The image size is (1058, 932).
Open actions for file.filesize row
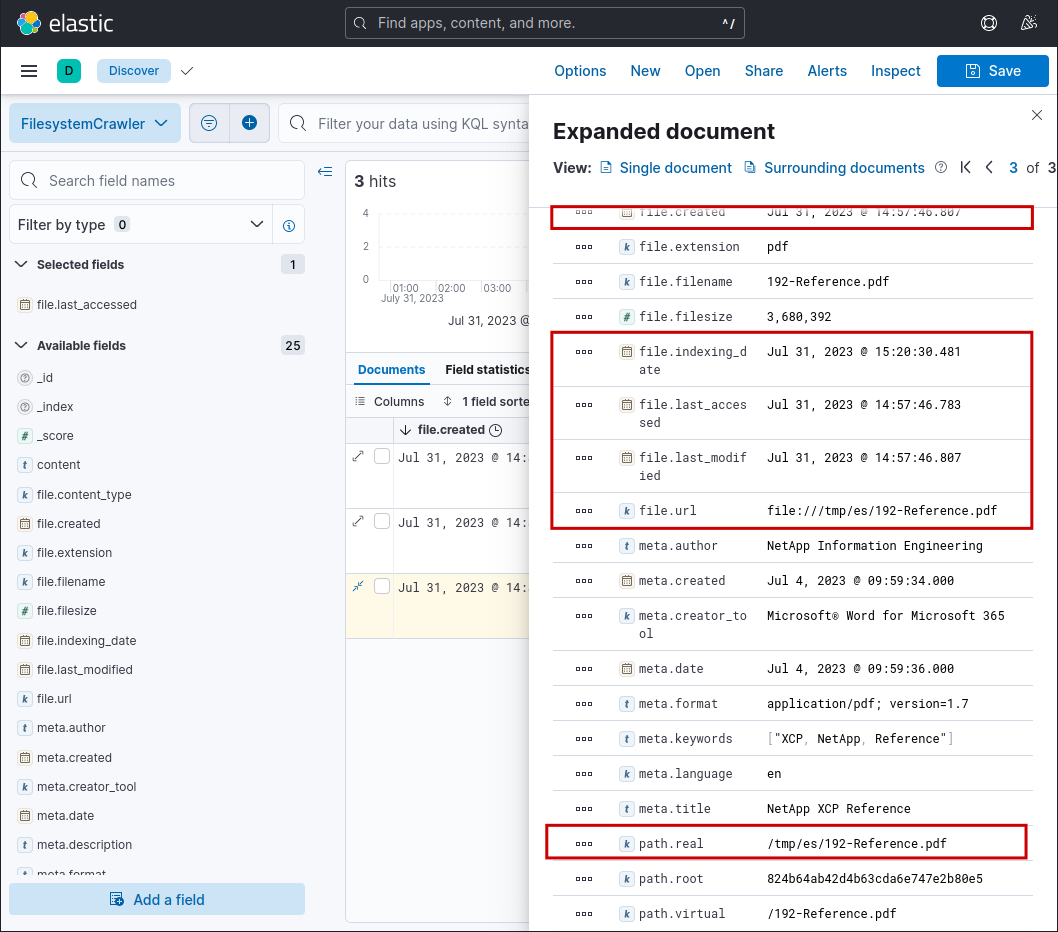[584, 317]
